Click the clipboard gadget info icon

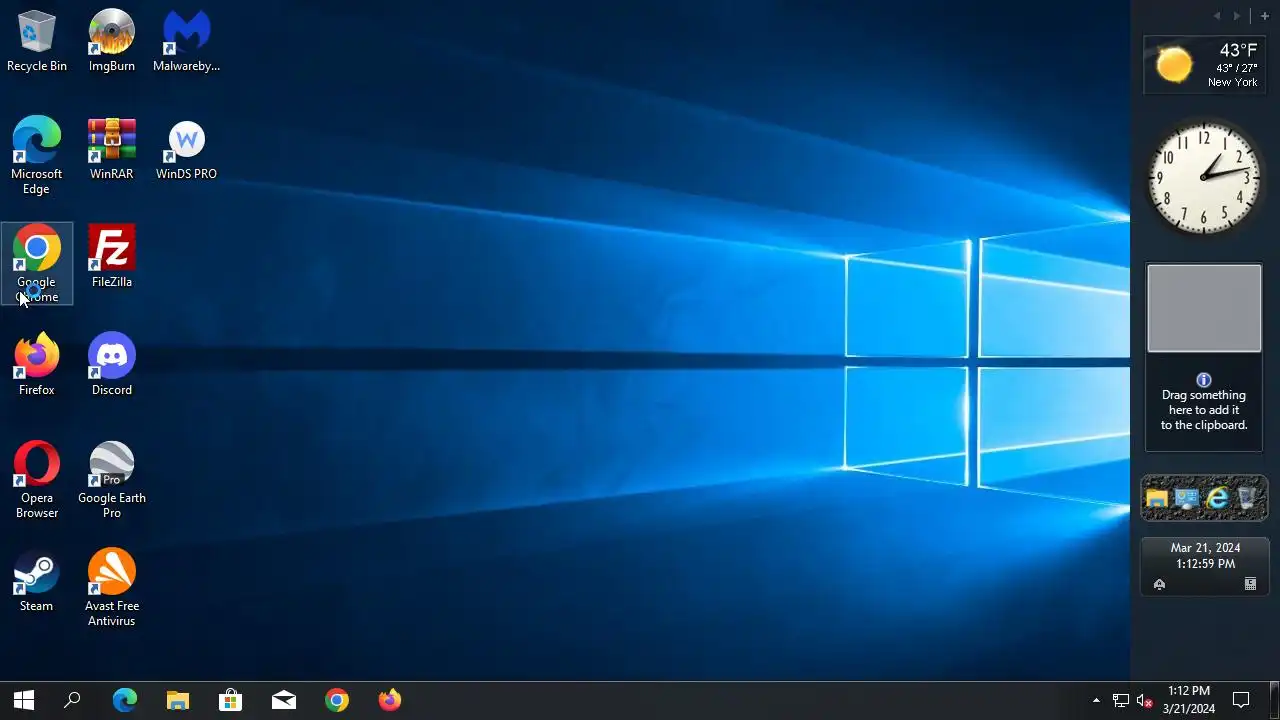[1204, 380]
